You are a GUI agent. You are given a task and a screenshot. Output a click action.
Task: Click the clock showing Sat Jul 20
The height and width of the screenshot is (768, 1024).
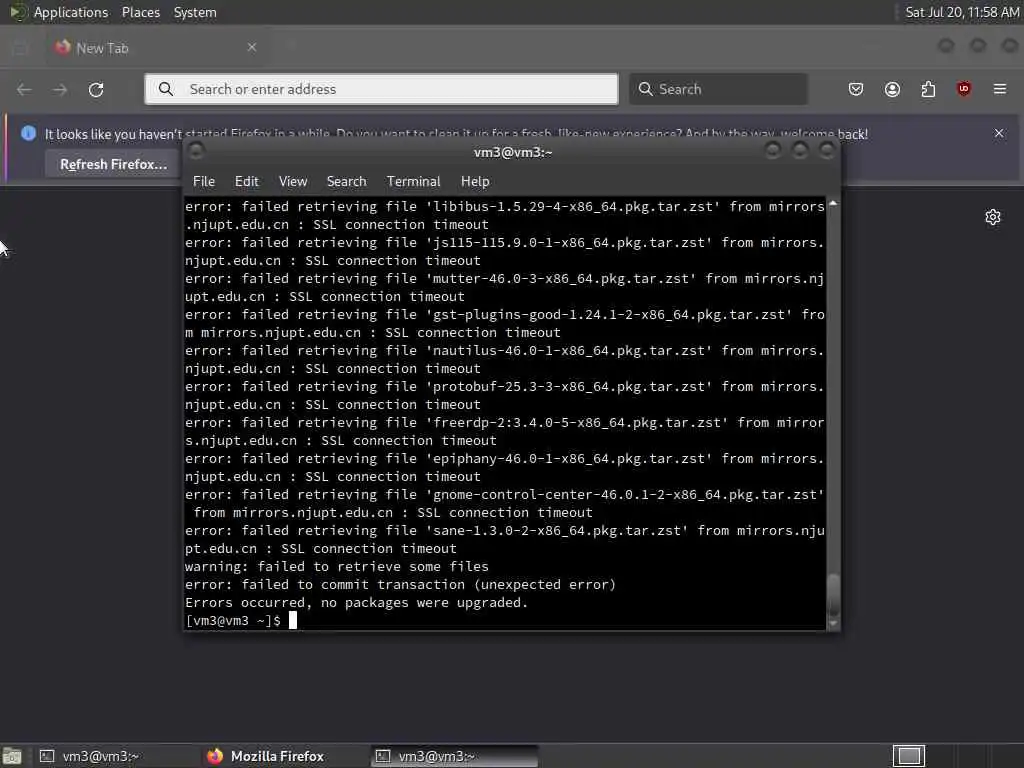tap(962, 12)
